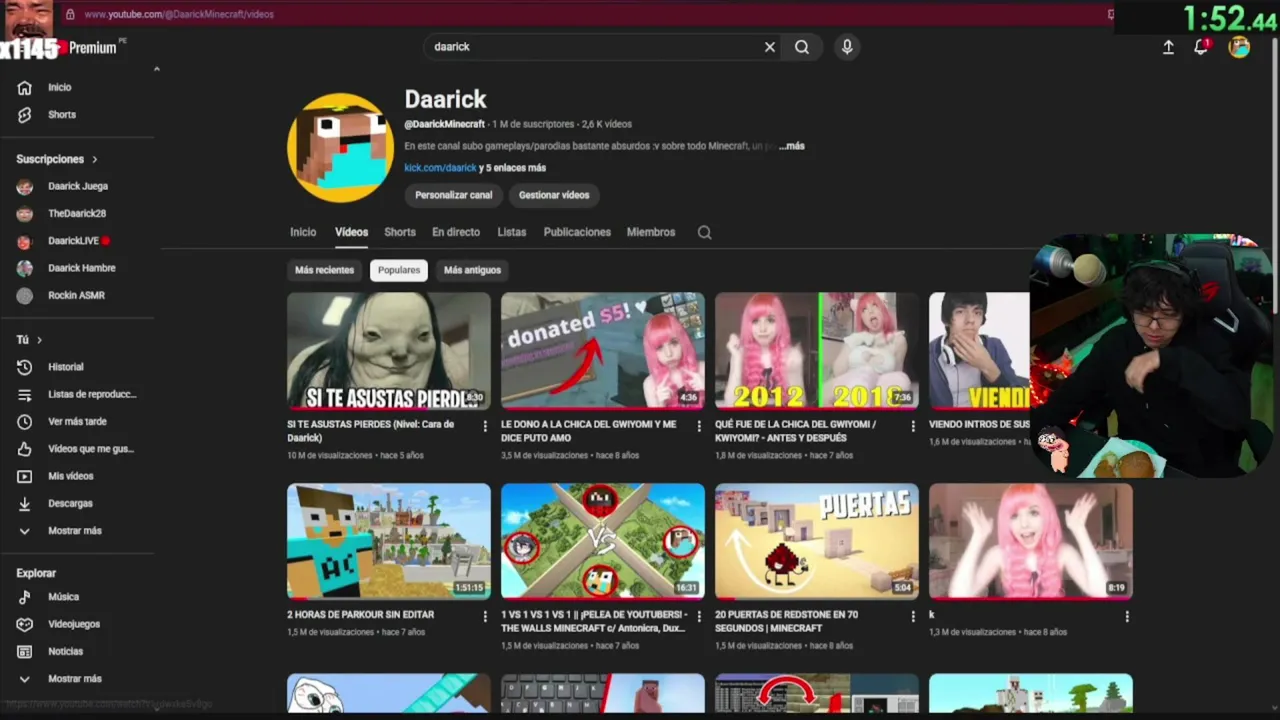
Task: Open the 2 HORAS DE PARKOUR thumbnail
Action: [389, 541]
